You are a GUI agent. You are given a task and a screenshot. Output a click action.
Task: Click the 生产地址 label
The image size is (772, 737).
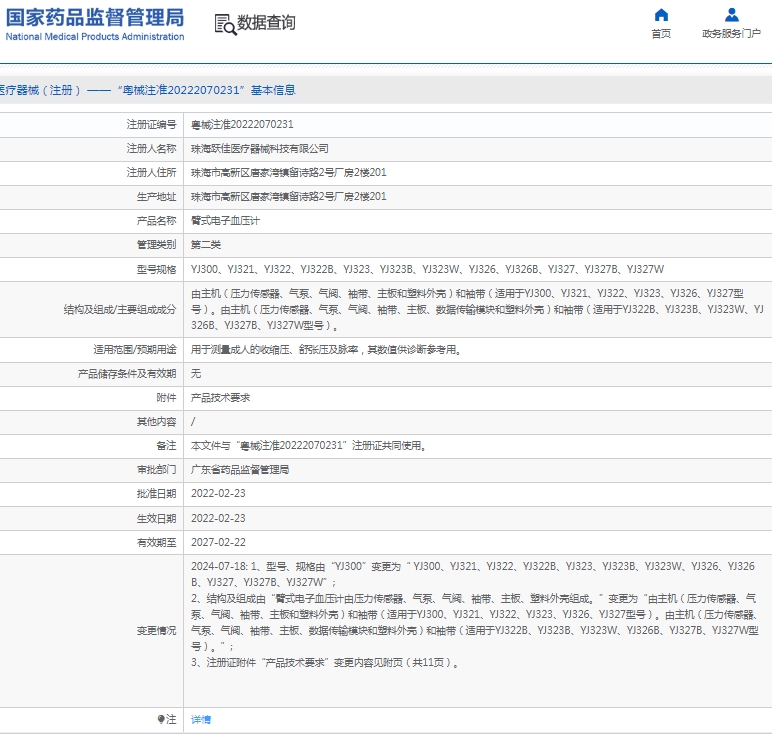tap(156, 197)
